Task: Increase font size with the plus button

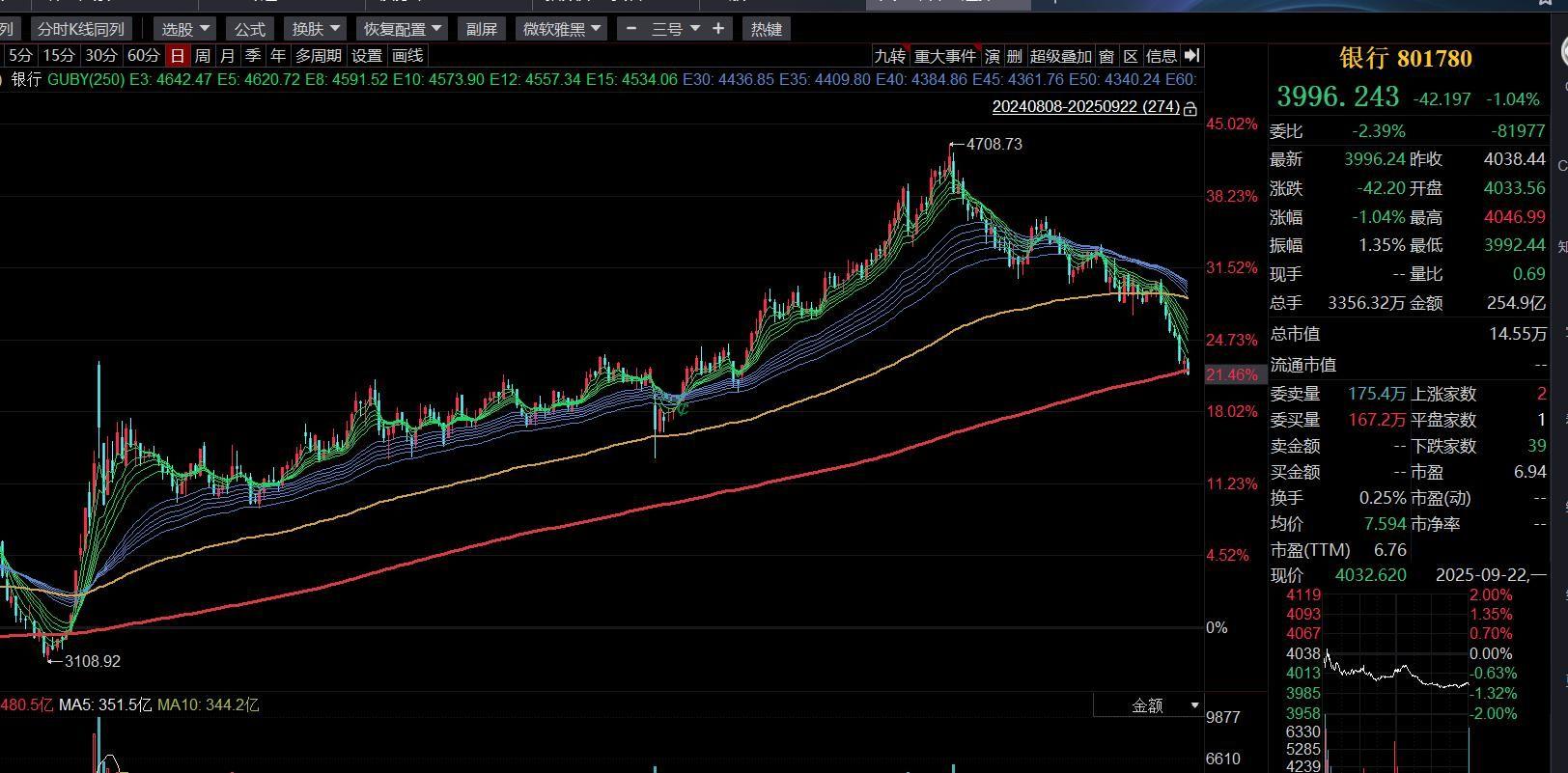Action: (718, 29)
